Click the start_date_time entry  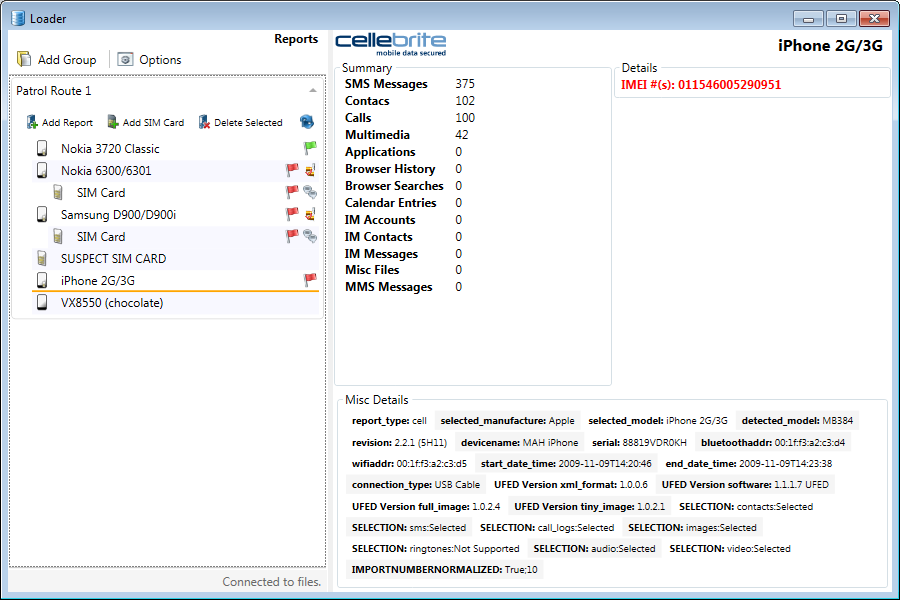pyautogui.click(x=566, y=463)
